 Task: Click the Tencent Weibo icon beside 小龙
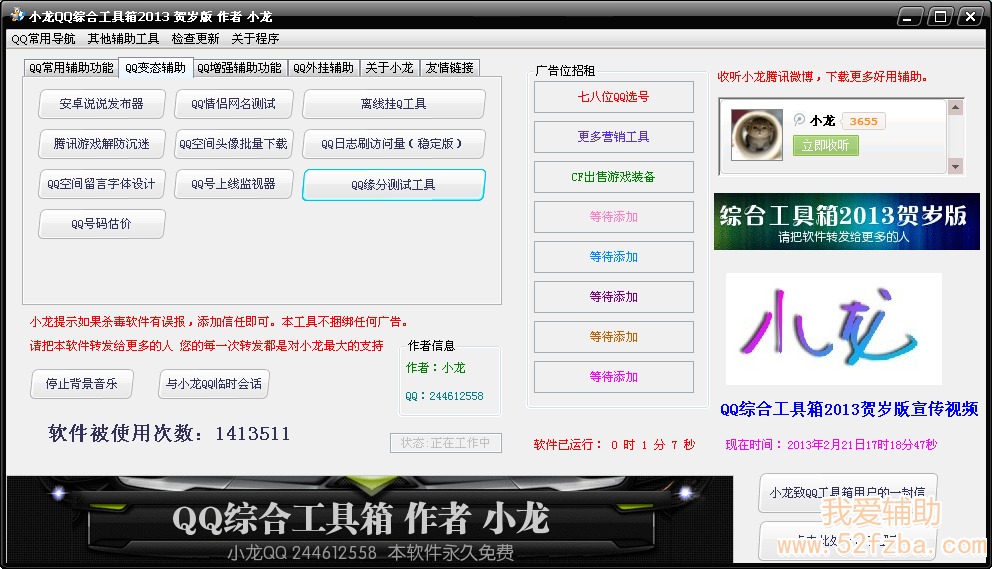coord(799,120)
